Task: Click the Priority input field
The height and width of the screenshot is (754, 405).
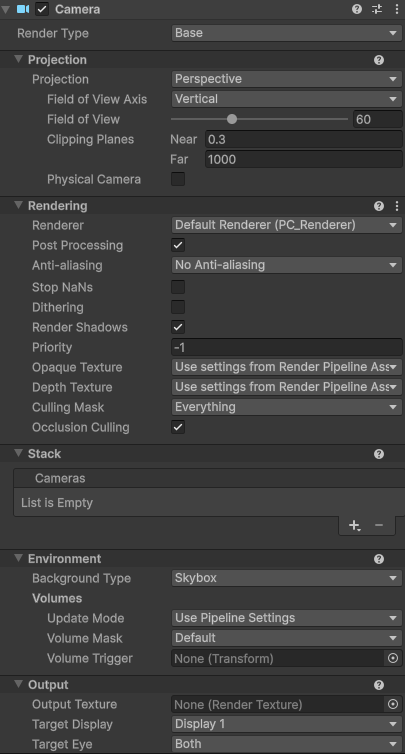Action: (x=287, y=347)
